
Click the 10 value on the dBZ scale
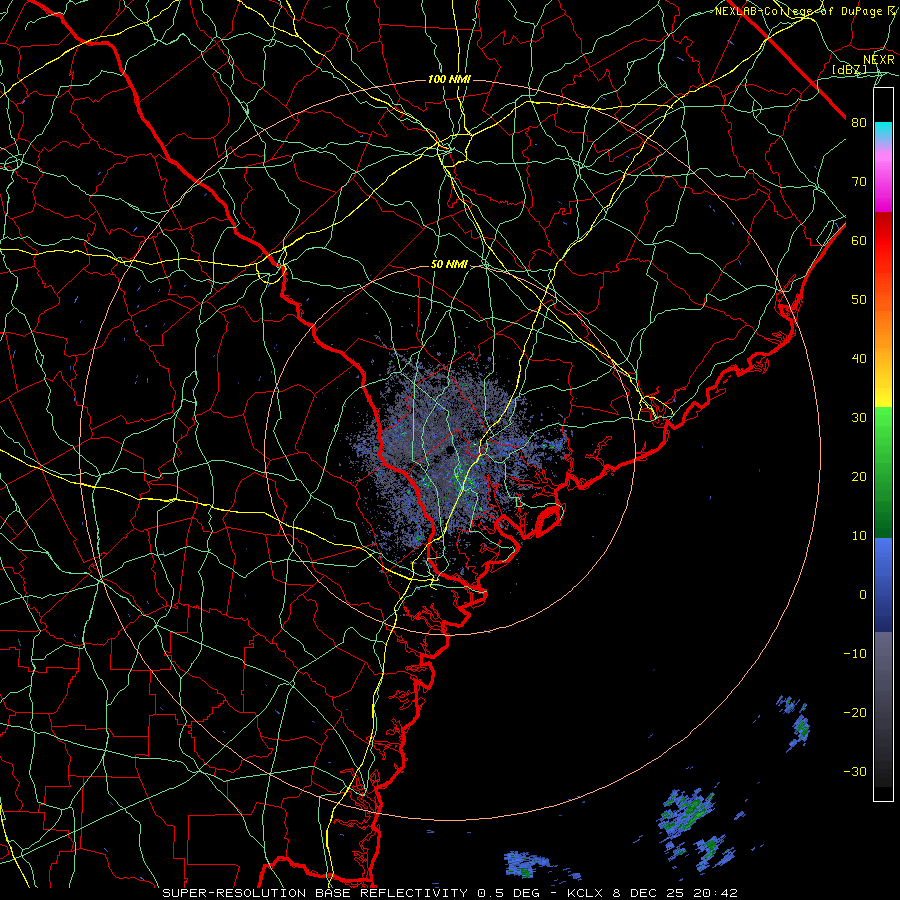tap(859, 536)
